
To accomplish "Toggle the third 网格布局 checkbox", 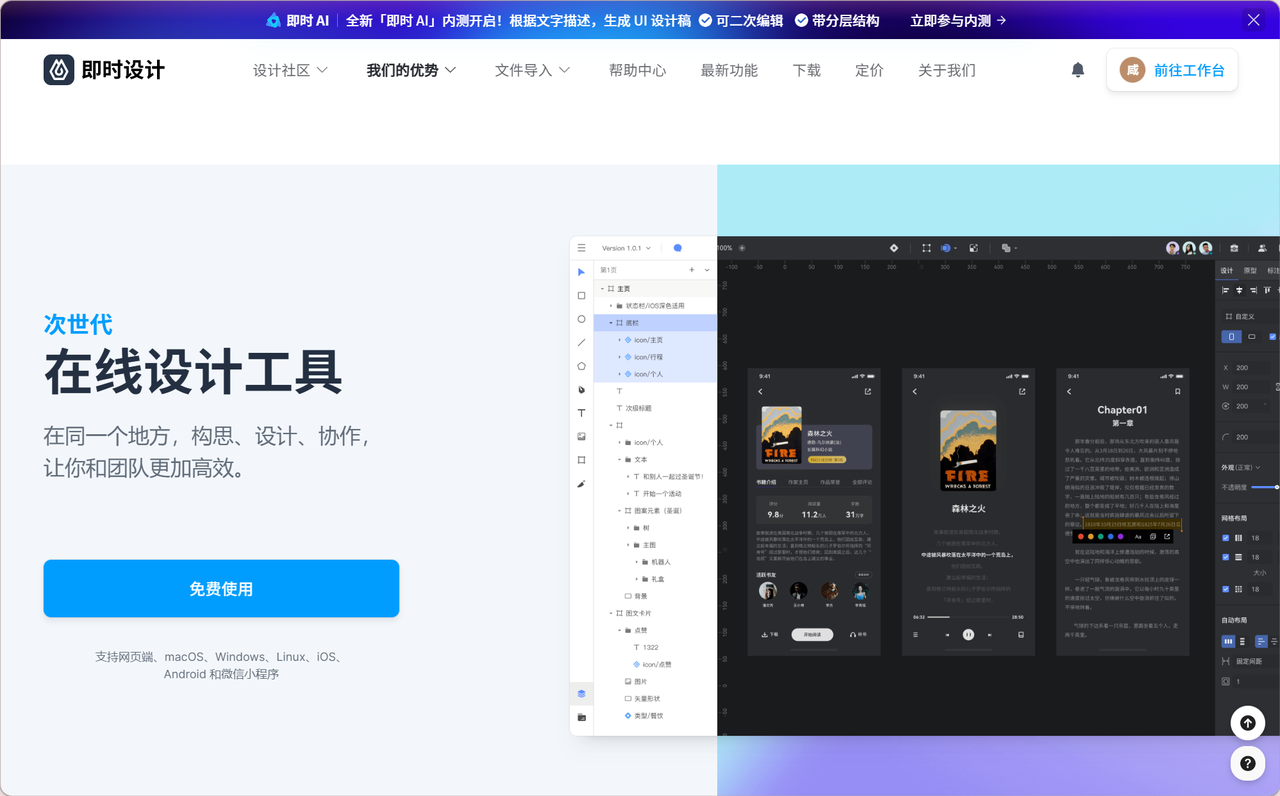I will coord(1226,589).
